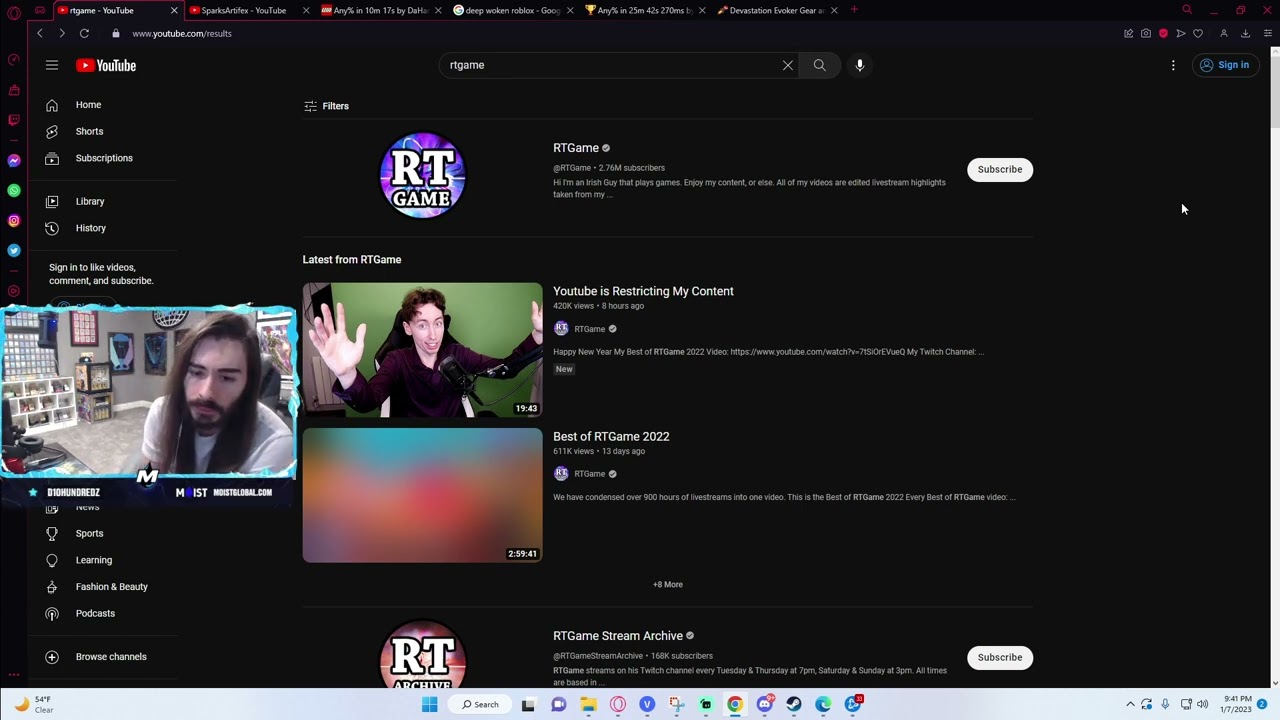Close the rtgame YouTube tab
The image size is (1280, 720).
[x=174, y=10]
